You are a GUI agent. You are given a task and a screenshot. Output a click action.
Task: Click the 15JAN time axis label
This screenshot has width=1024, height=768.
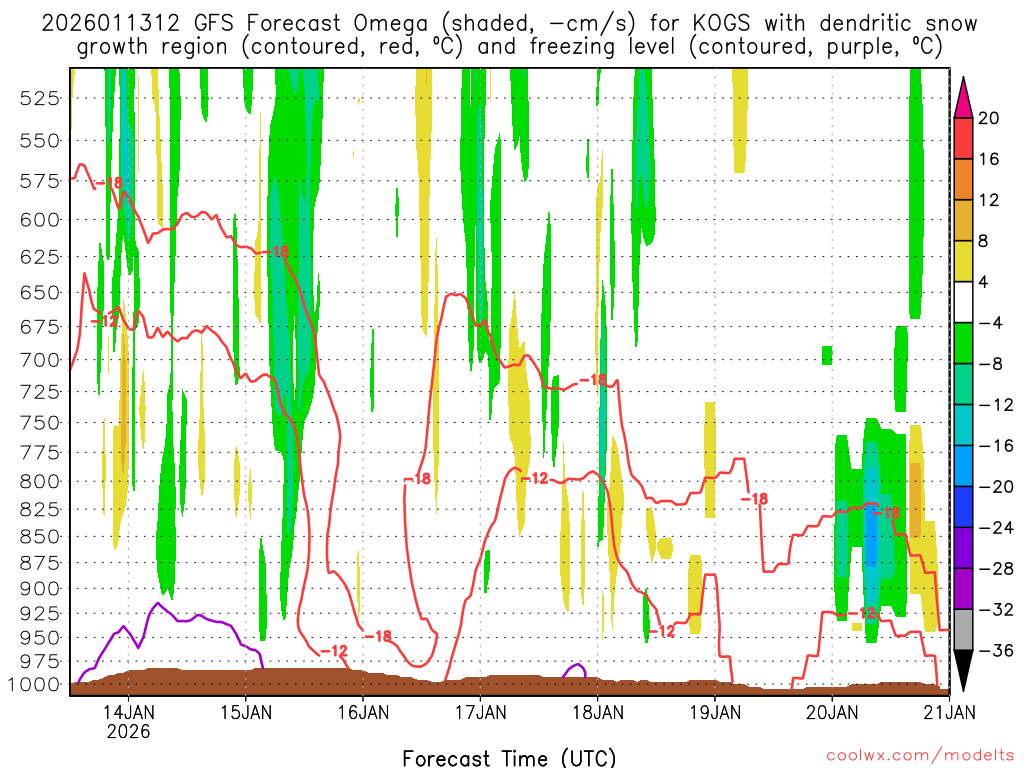[x=246, y=712]
